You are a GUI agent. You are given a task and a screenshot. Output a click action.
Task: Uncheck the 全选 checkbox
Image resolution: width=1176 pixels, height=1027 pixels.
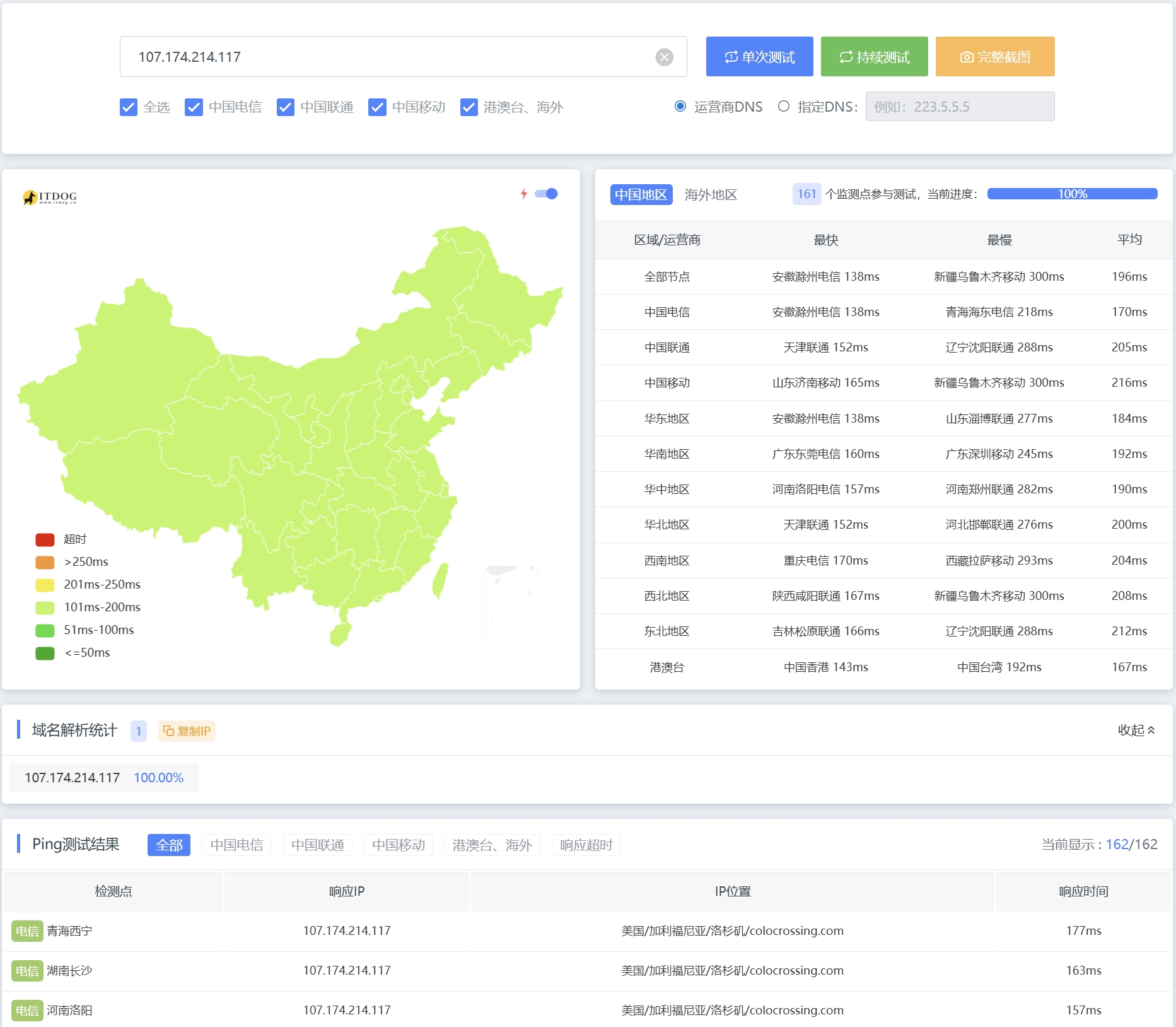coord(129,107)
